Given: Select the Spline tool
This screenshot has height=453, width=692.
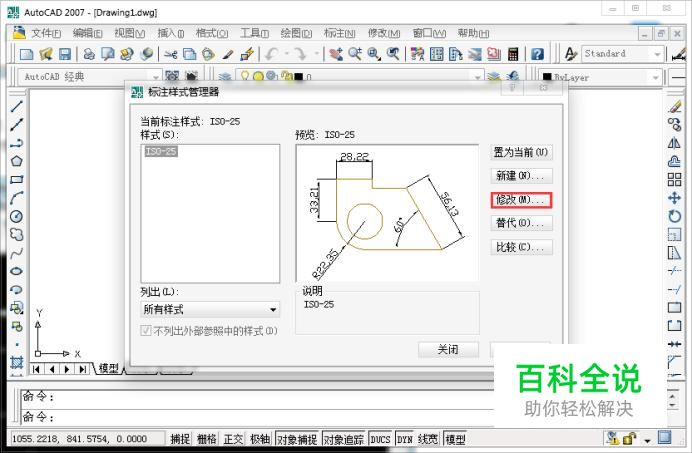Looking at the screenshot, I should click(16, 253).
